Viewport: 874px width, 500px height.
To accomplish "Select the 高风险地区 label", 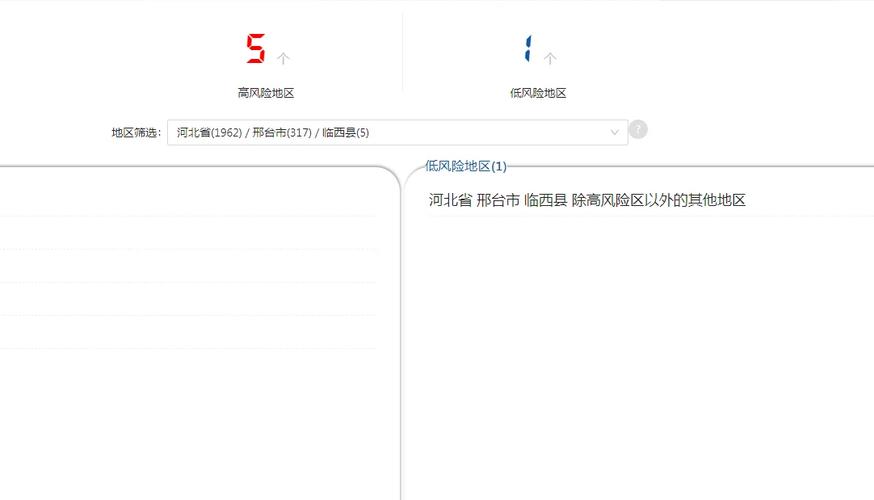I will tap(266, 93).
